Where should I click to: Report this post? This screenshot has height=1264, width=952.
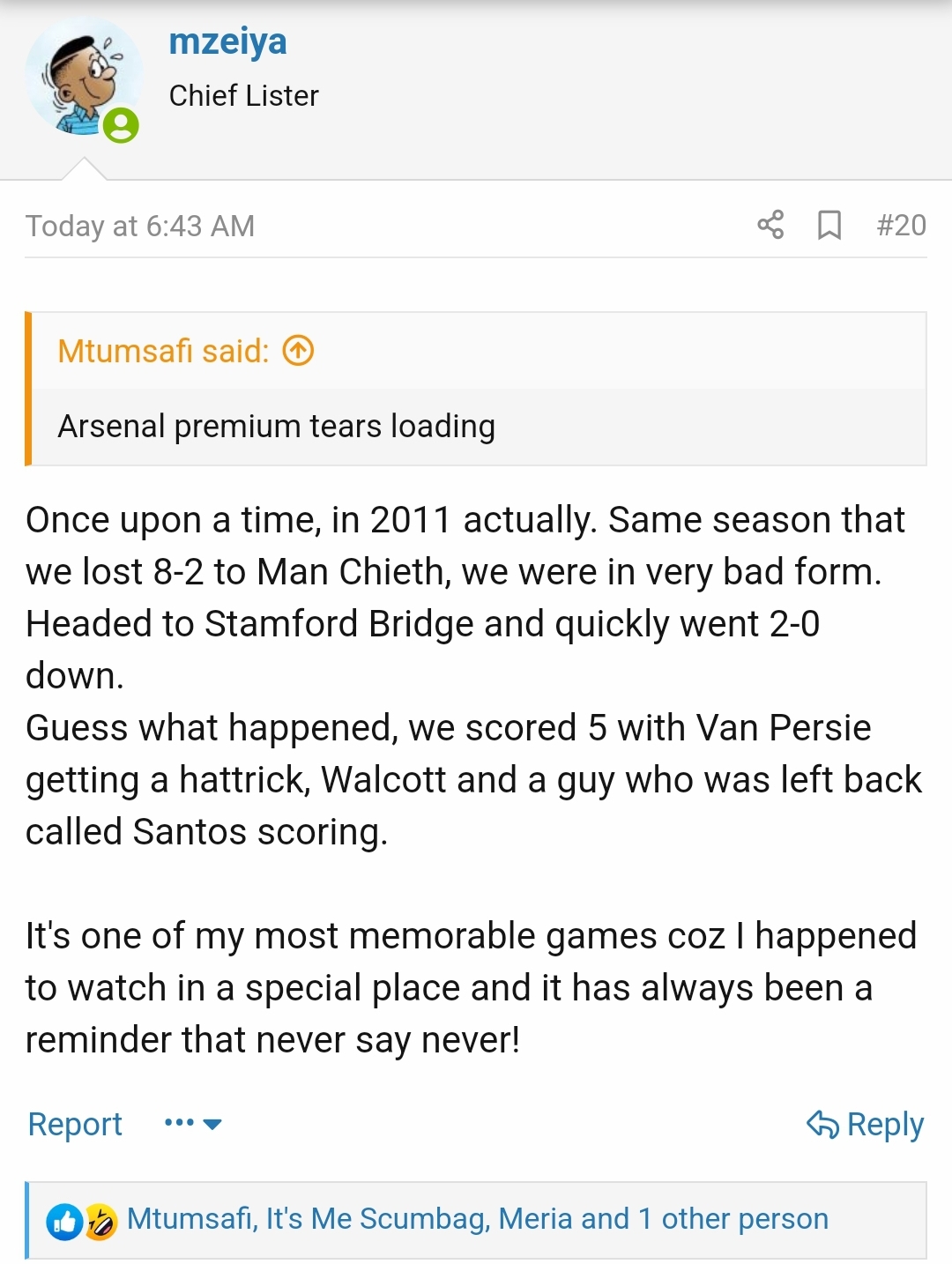click(75, 1124)
